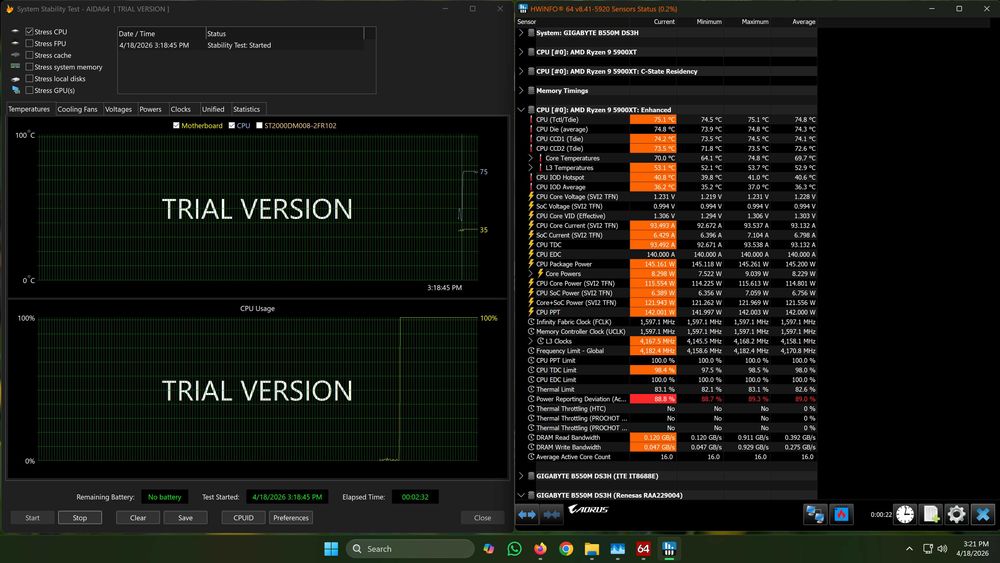
Task: Open the Unified tab
Action: click(x=213, y=109)
